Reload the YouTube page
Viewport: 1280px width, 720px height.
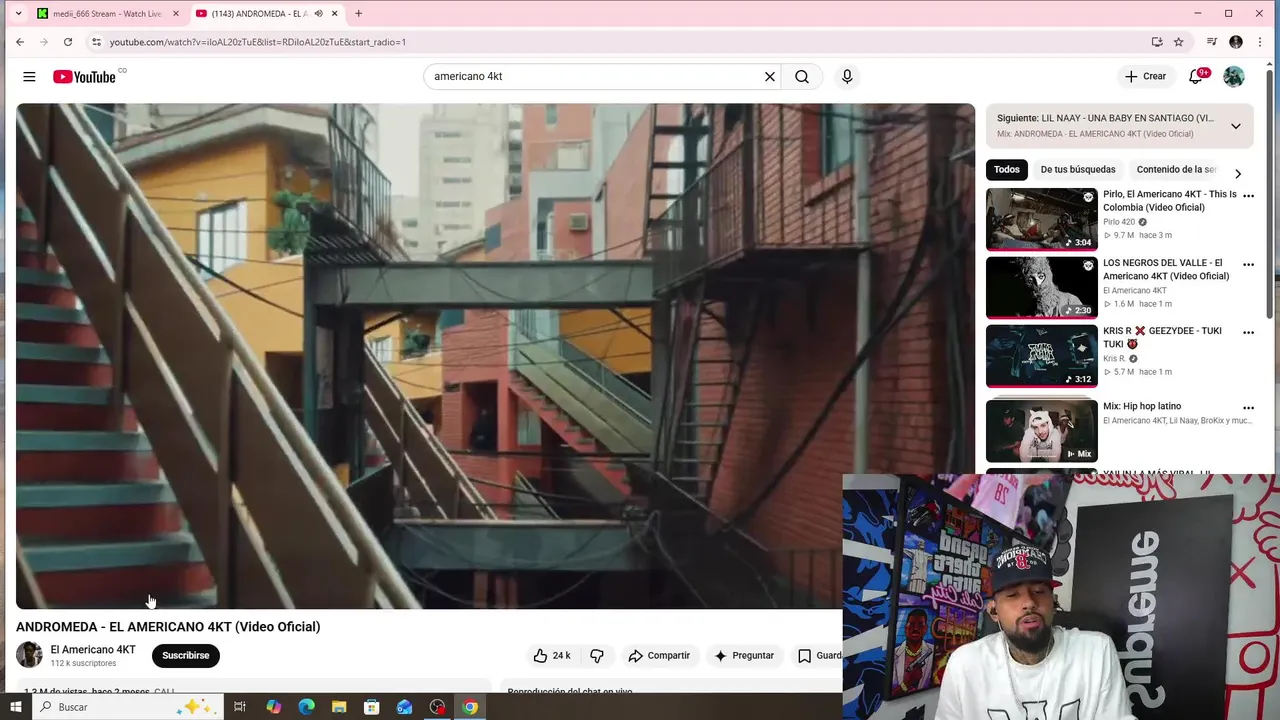coord(68,42)
